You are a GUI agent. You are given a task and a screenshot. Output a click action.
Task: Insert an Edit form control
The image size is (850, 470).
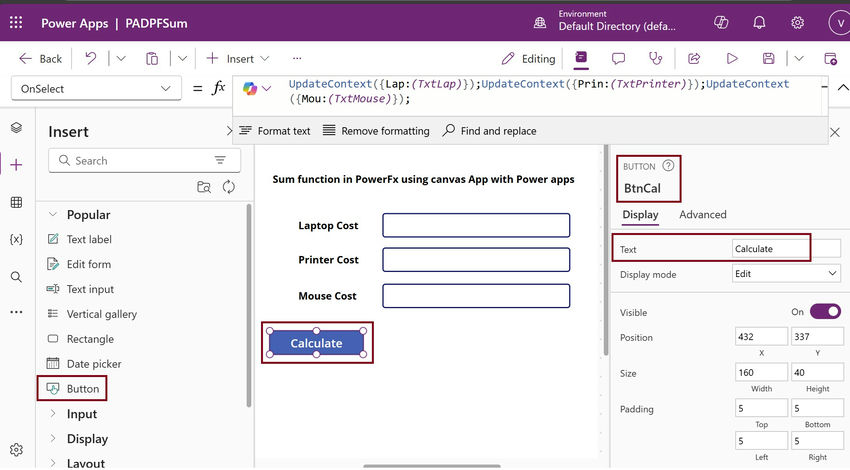(79, 264)
